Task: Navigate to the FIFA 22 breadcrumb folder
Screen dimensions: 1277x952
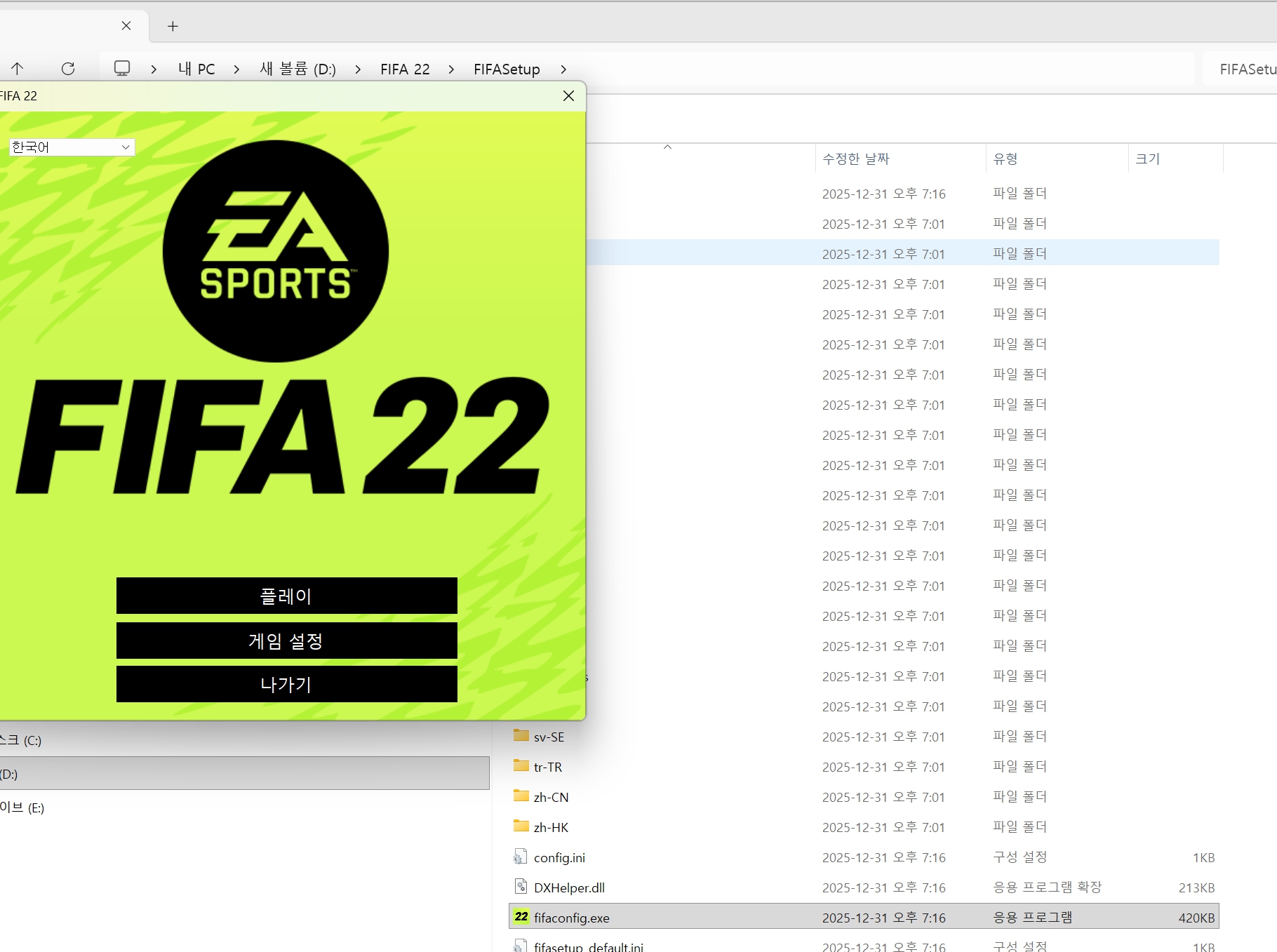Action: pos(405,69)
